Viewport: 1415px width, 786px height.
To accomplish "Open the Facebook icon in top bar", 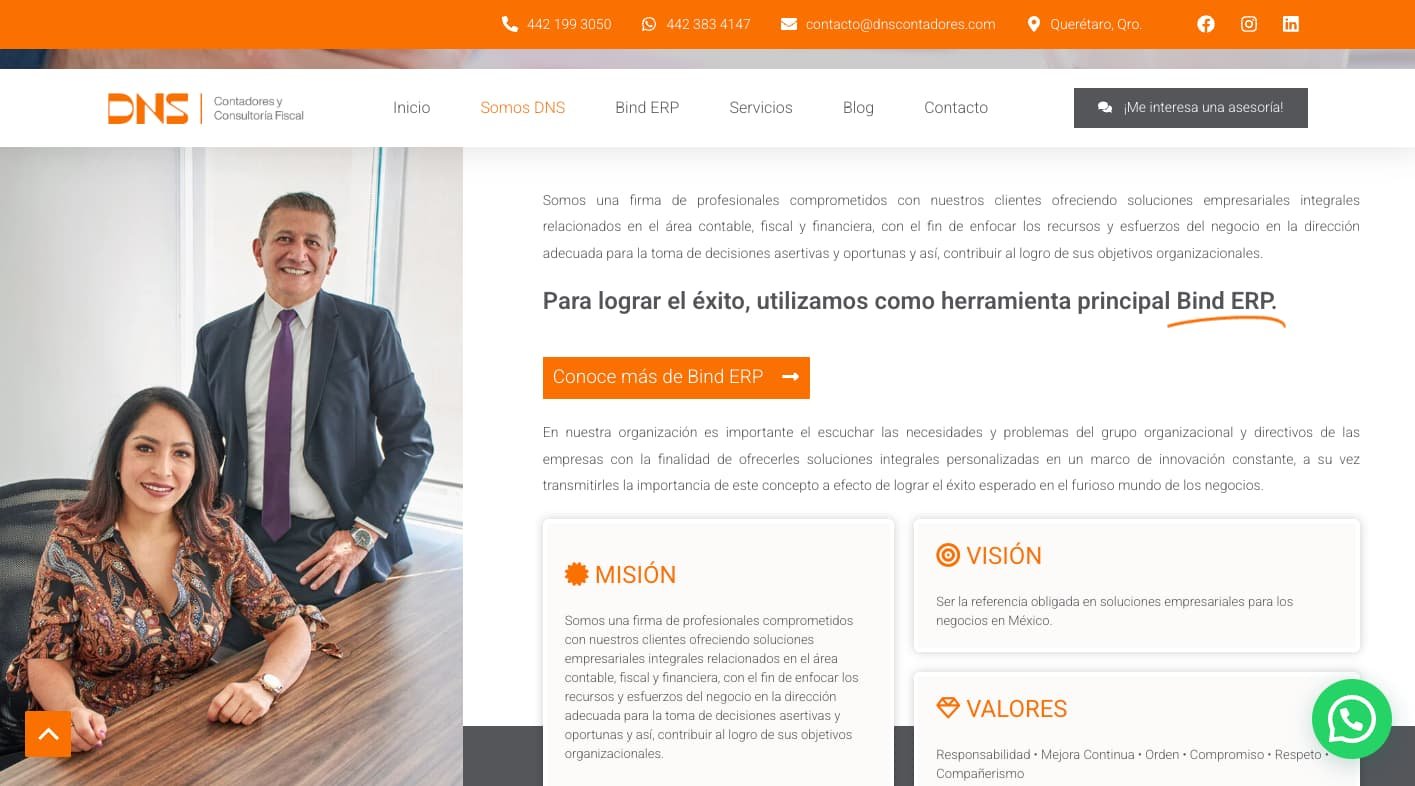I will [1206, 24].
